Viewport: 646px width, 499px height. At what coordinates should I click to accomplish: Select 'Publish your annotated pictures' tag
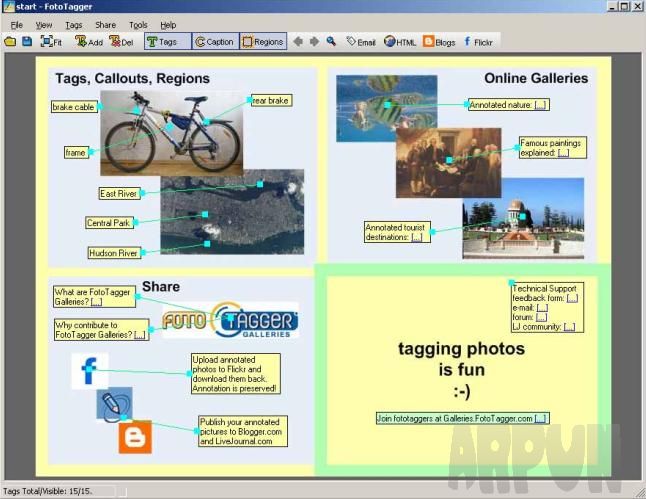tap(243, 431)
